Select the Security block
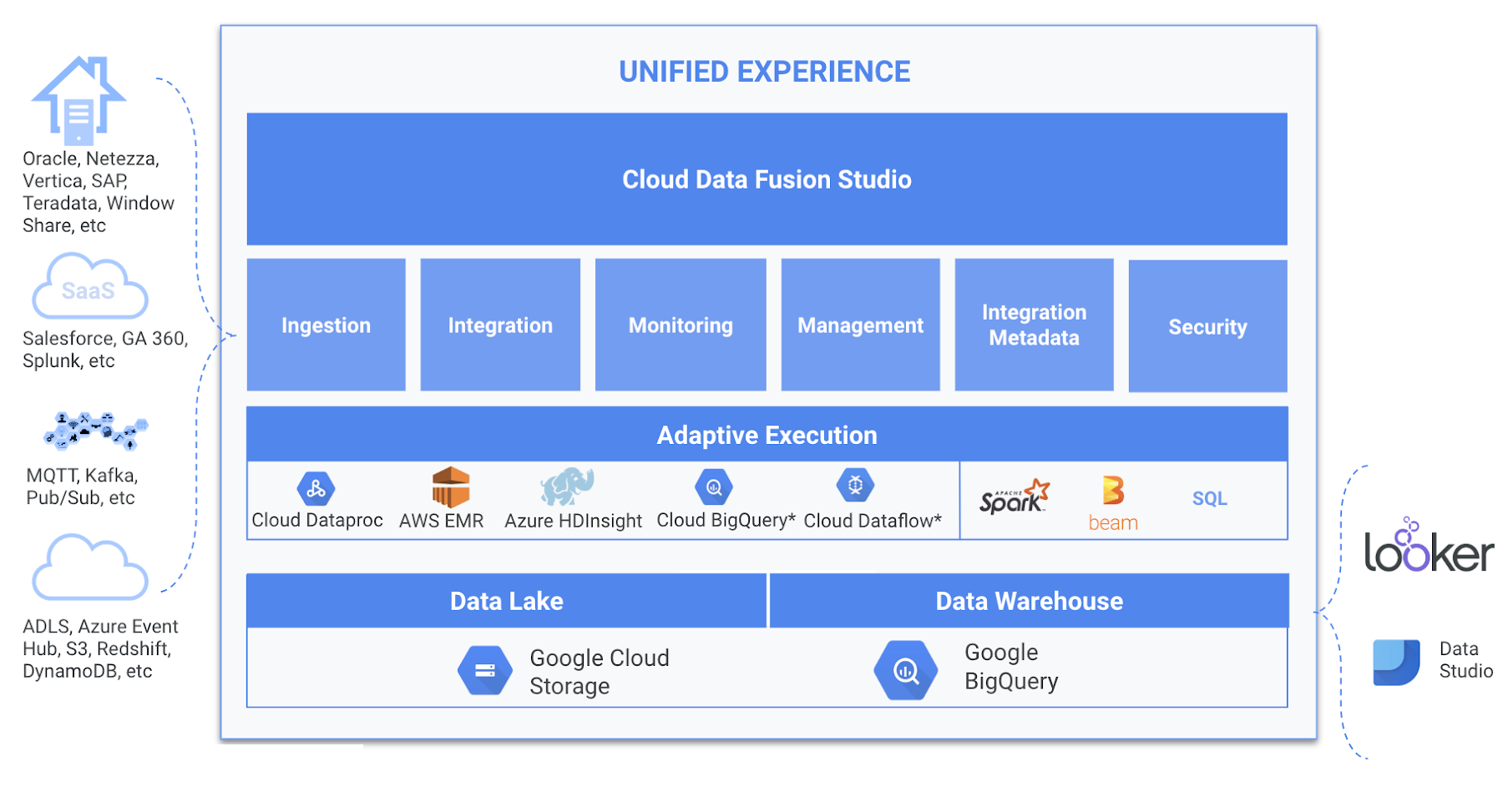This screenshot has height=812, width=1503. click(1207, 325)
